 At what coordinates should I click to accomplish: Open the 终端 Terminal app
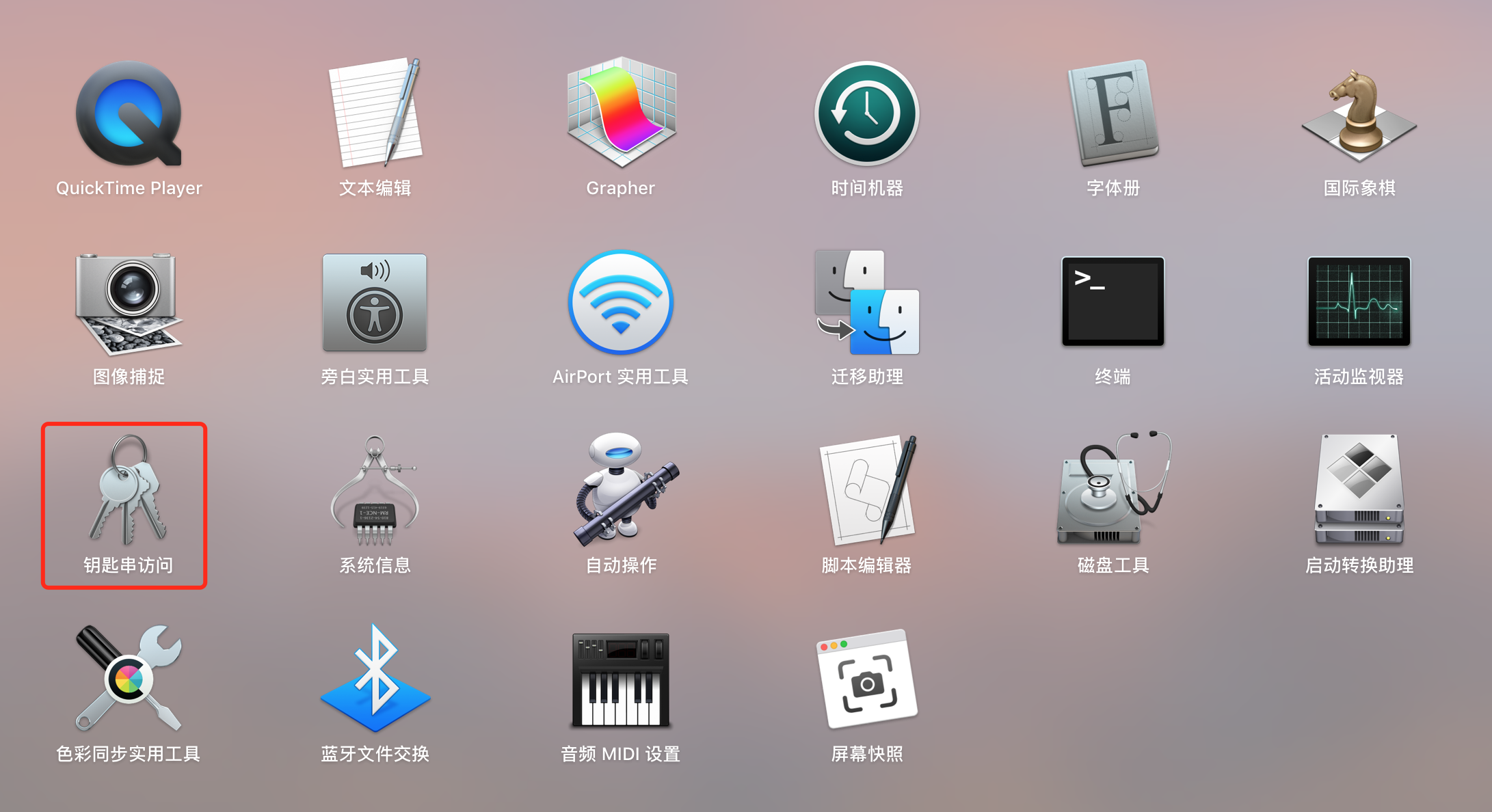point(1113,301)
